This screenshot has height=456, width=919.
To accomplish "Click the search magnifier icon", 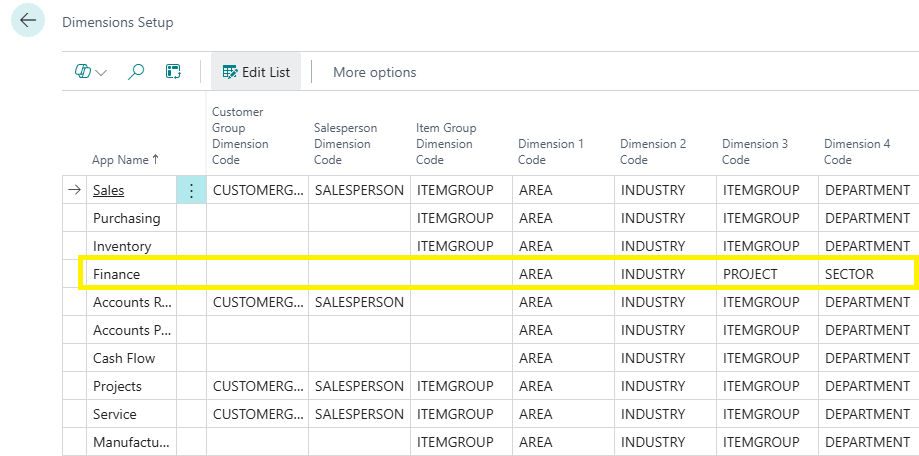I will pos(136,72).
